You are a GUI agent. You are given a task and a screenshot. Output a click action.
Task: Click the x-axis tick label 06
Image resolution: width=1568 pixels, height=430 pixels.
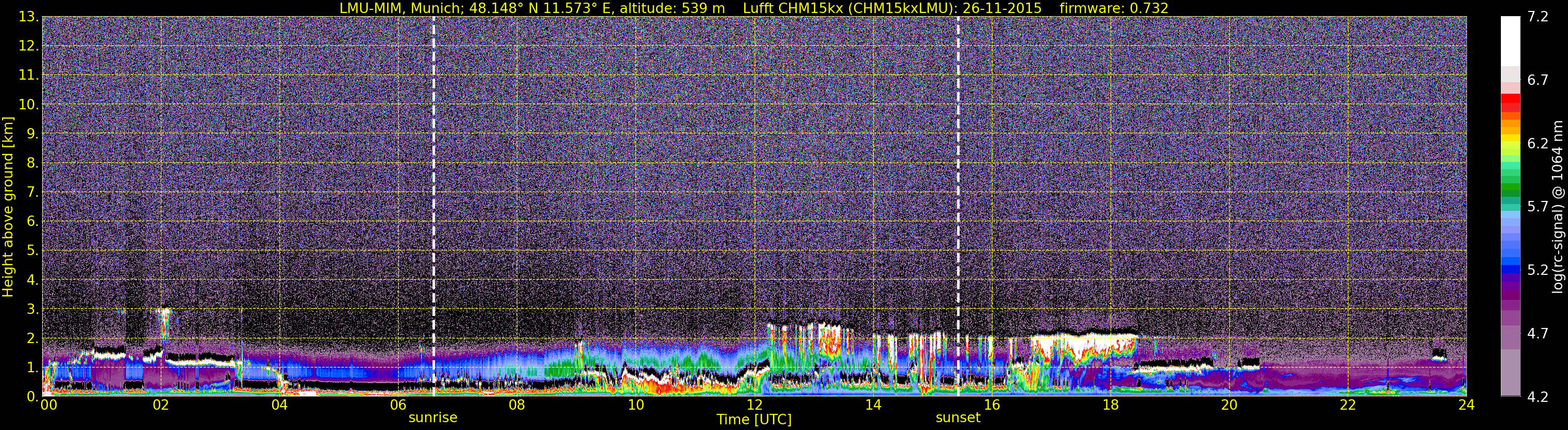[x=398, y=406]
